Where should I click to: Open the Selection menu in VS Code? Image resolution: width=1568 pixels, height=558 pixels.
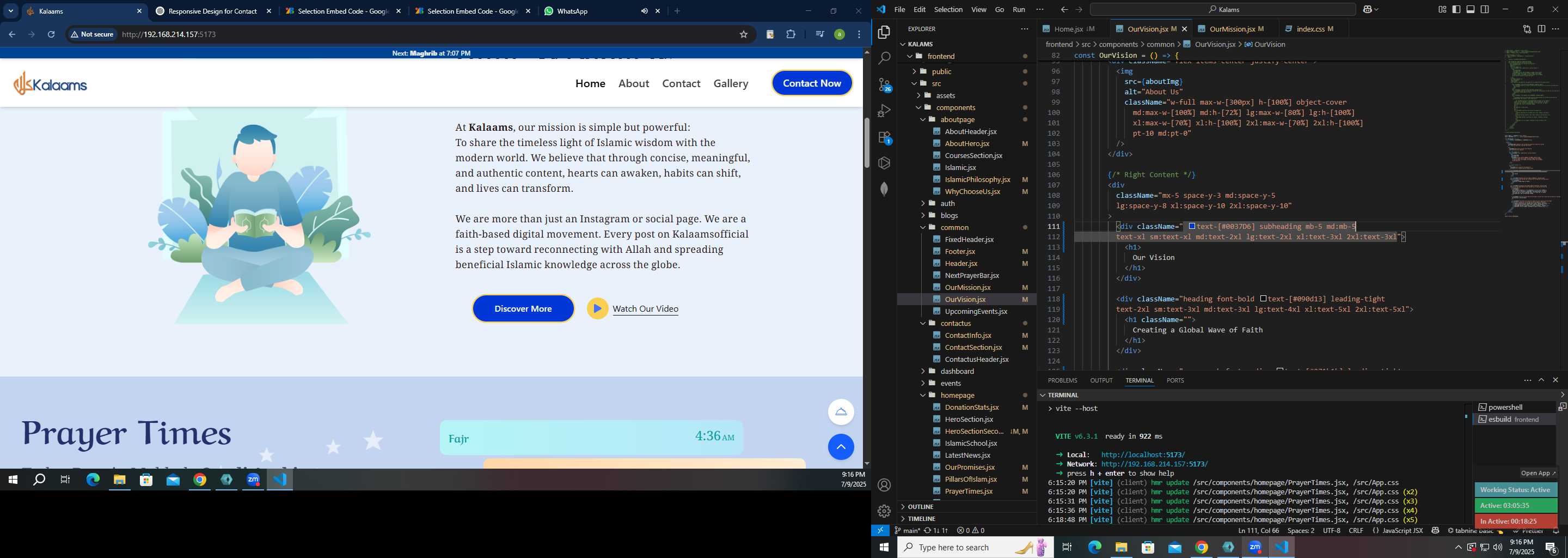(948, 9)
